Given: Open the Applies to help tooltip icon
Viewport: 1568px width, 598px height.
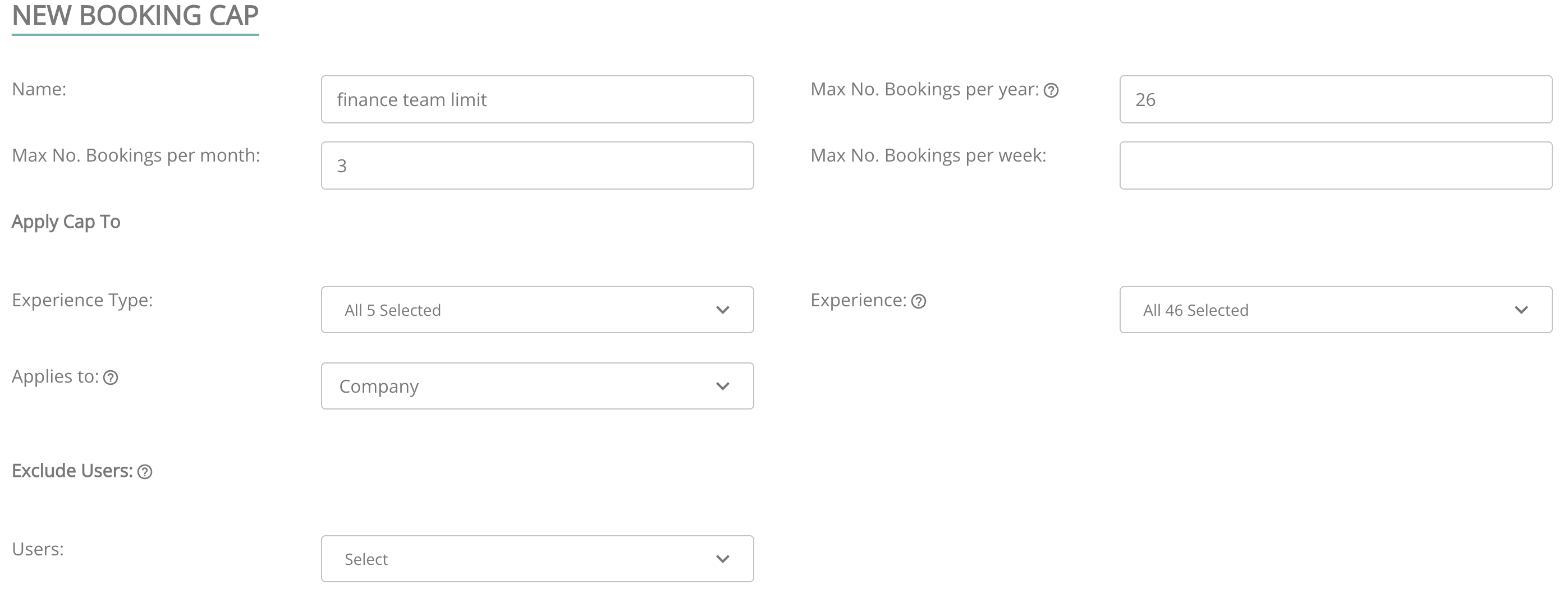Looking at the screenshot, I should pos(110,378).
